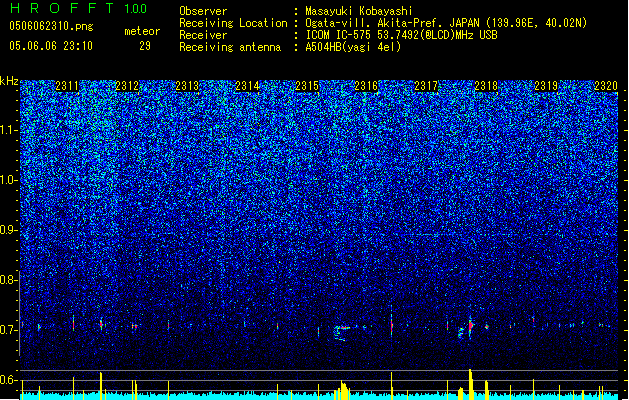Click the 'meteor' label

(142, 31)
